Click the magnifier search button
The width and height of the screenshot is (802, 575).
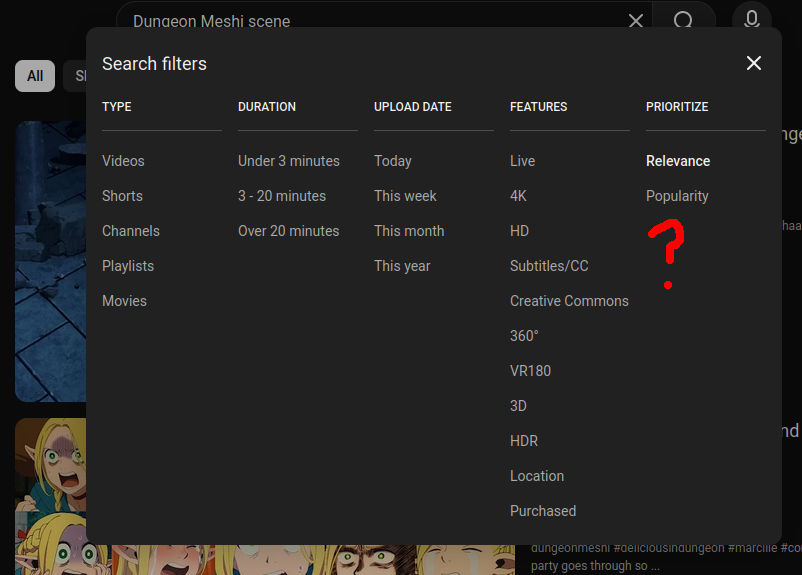coord(683,19)
